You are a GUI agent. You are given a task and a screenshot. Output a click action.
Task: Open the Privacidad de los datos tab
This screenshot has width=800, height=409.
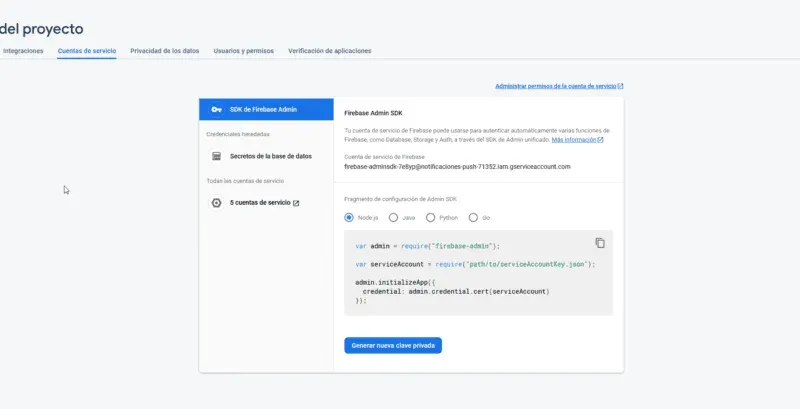[x=165, y=50]
